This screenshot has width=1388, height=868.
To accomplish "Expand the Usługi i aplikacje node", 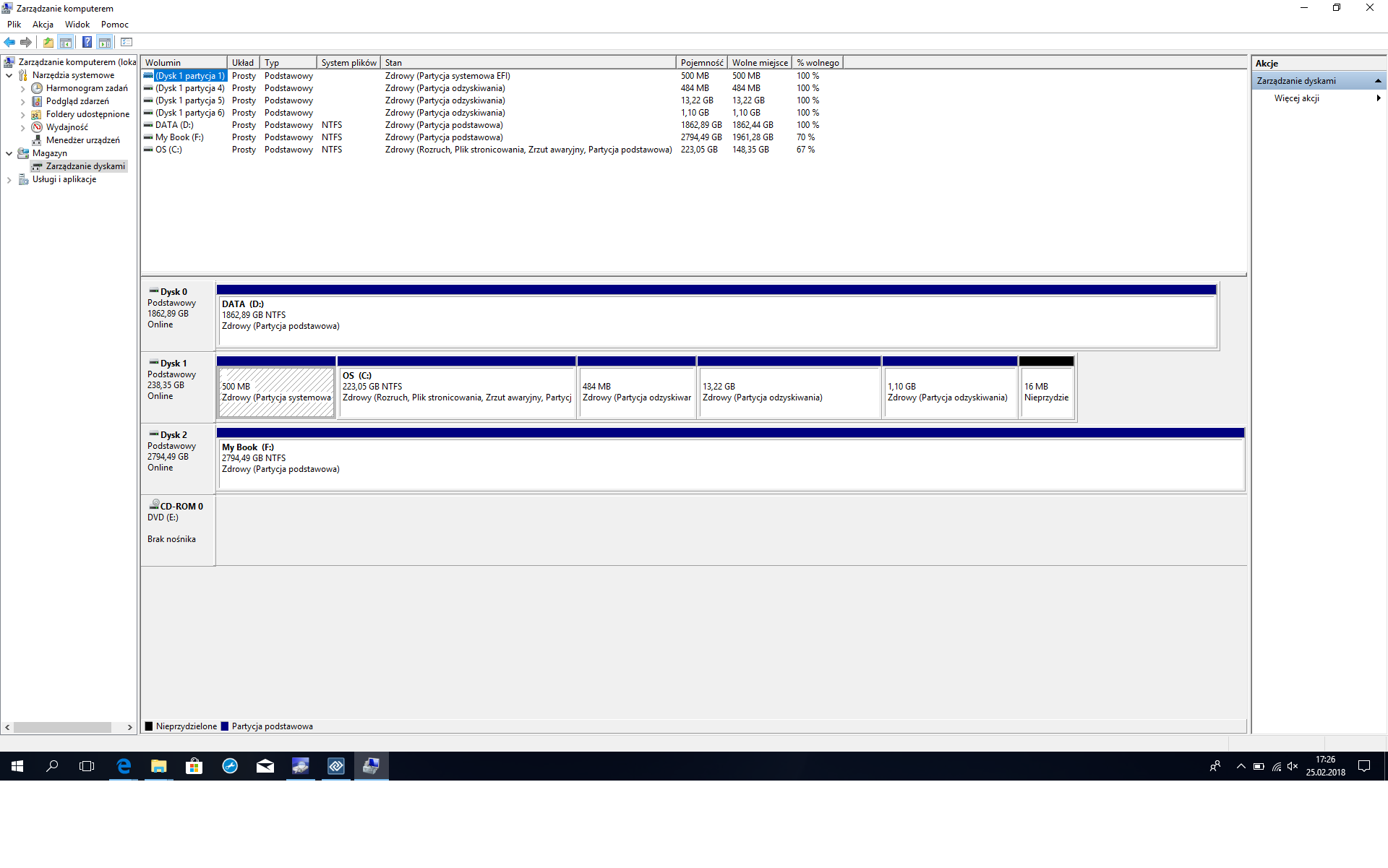I will pos(9,180).
